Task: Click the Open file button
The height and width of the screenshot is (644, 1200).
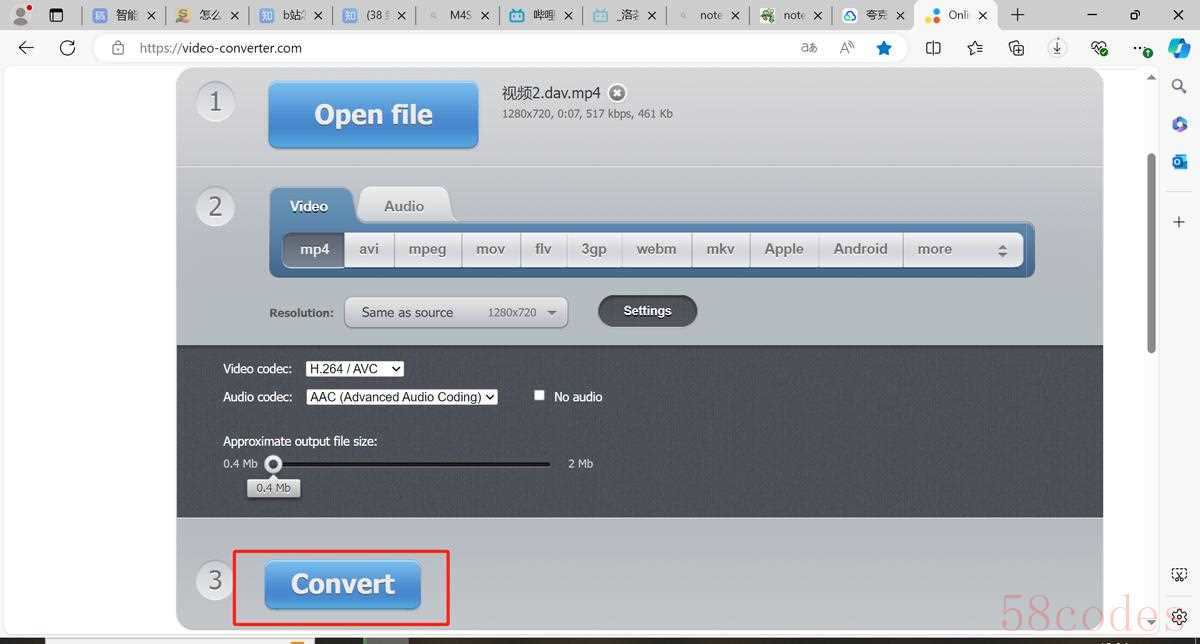Action: point(373,115)
